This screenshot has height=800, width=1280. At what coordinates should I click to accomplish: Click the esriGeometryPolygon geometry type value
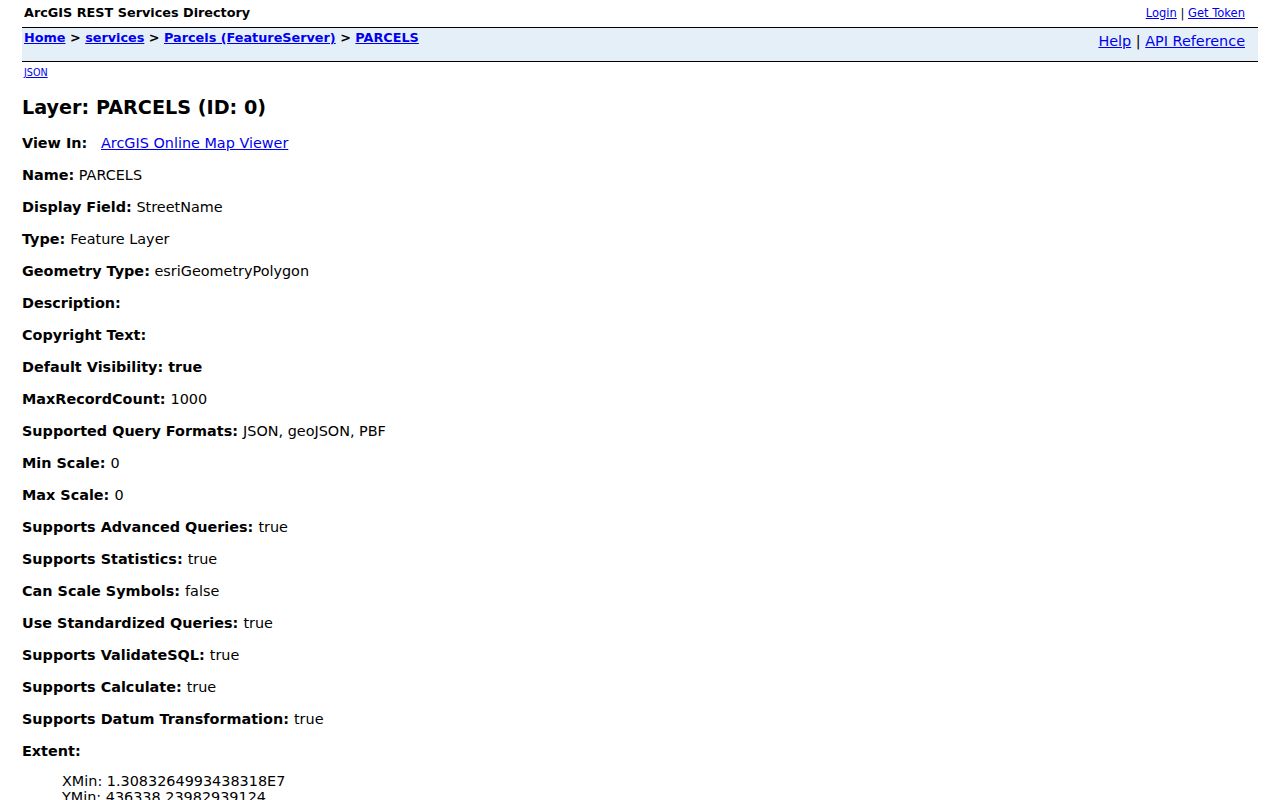click(231, 271)
